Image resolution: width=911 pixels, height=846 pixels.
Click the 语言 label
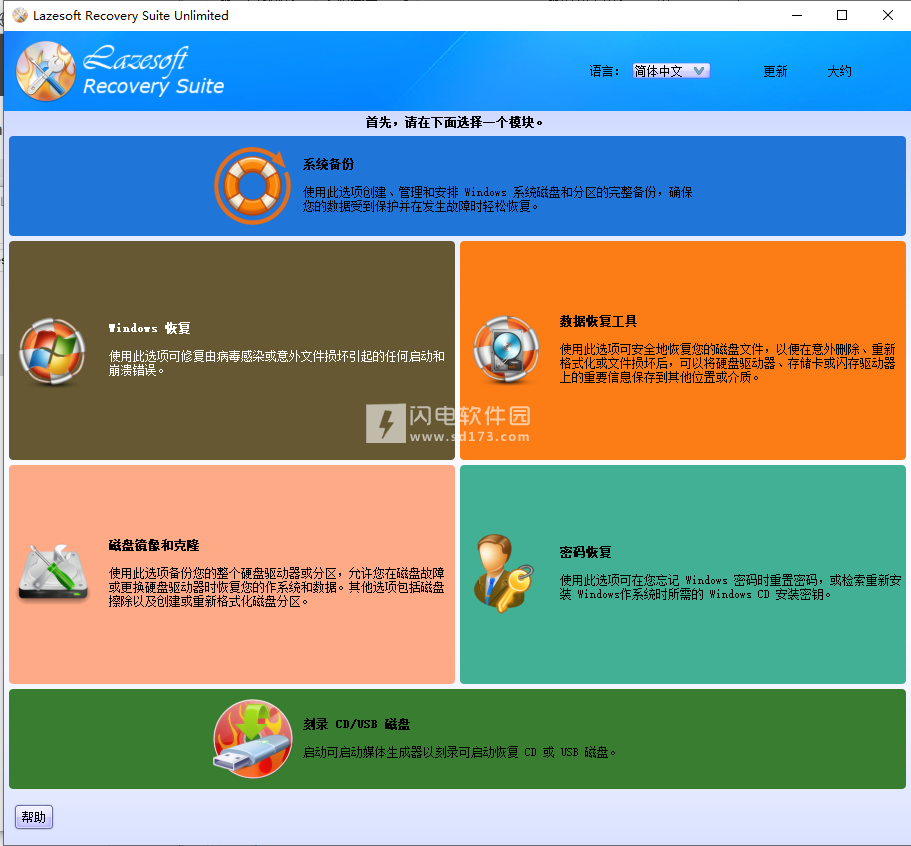click(x=604, y=71)
